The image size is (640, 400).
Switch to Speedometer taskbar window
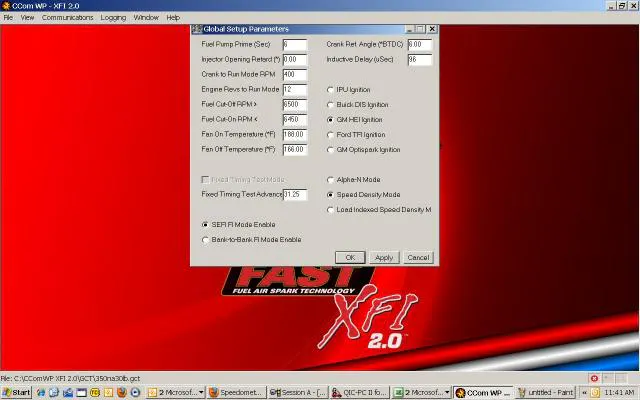(x=235, y=393)
